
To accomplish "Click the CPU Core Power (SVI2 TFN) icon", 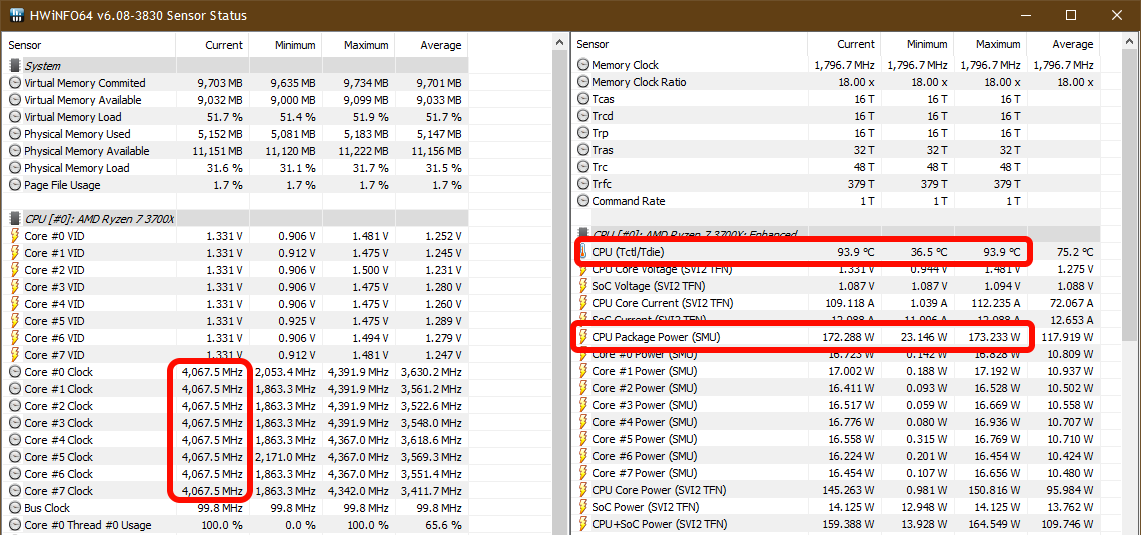I will (583, 490).
